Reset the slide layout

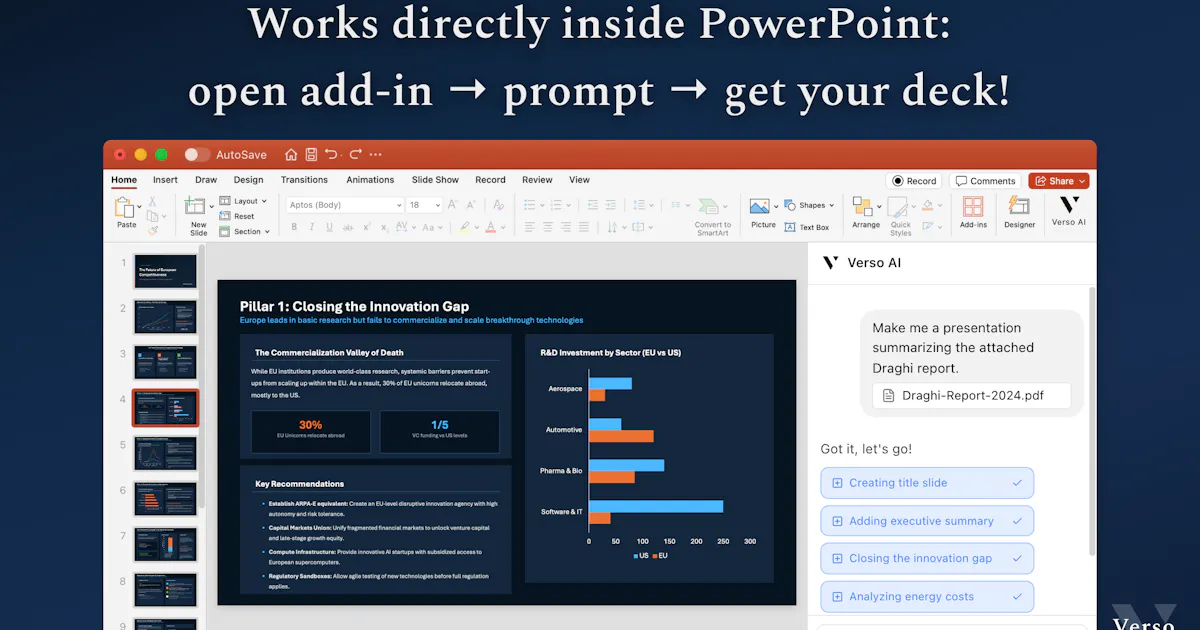(236, 216)
